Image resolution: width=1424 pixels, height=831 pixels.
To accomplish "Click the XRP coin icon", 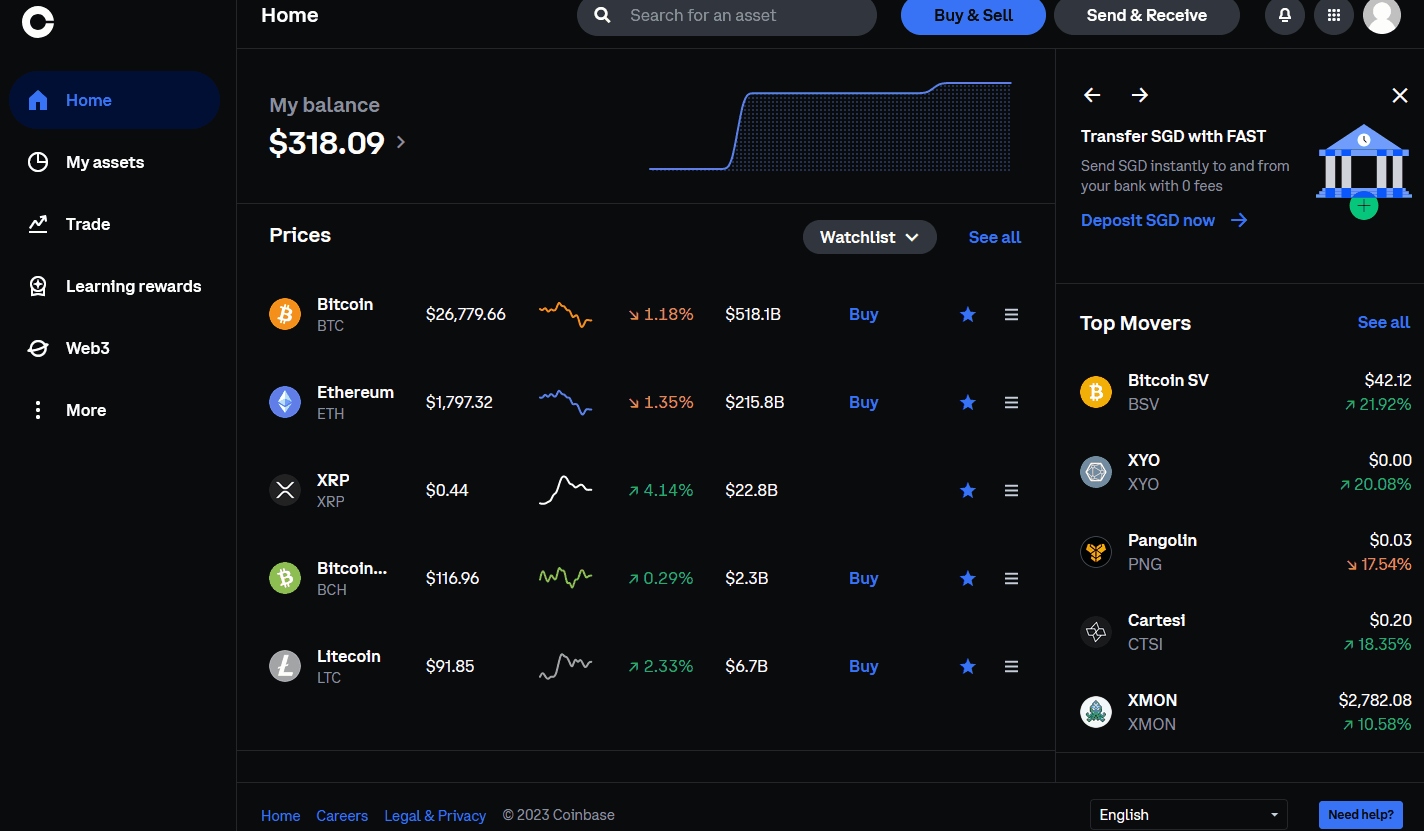I will pyautogui.click(x=285, y=490).
